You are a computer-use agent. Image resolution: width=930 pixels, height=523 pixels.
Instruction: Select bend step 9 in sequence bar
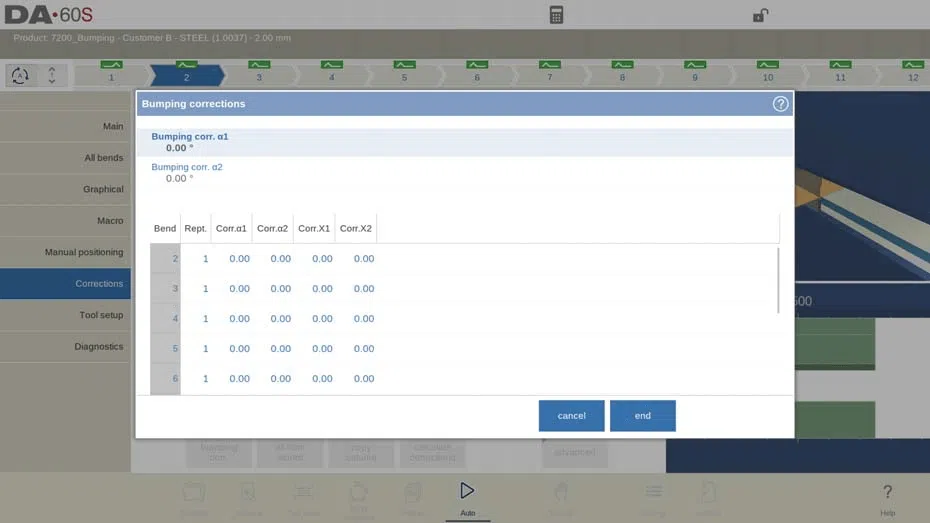point(695,74)
